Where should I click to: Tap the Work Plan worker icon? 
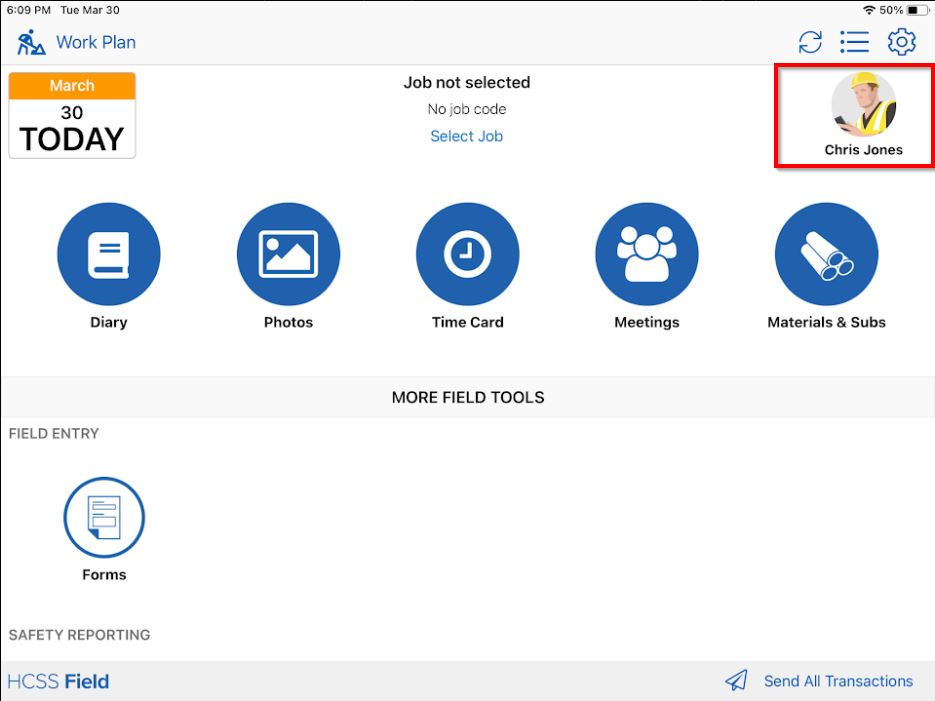click(x=31, y=42)
